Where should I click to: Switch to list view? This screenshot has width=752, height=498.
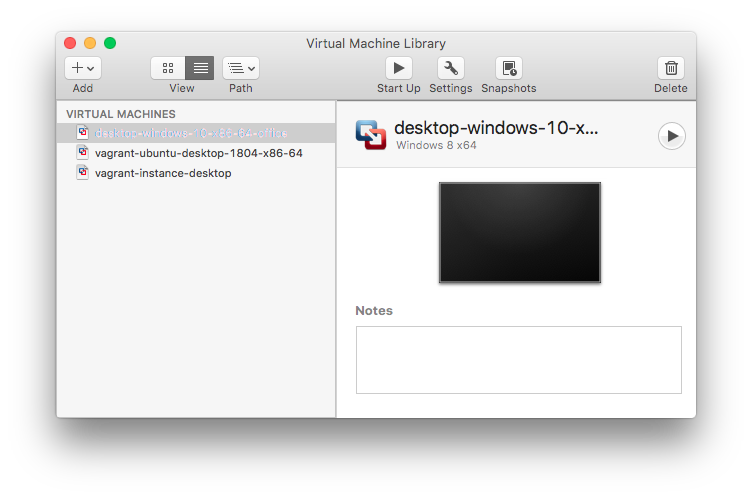tap(200, 68)
